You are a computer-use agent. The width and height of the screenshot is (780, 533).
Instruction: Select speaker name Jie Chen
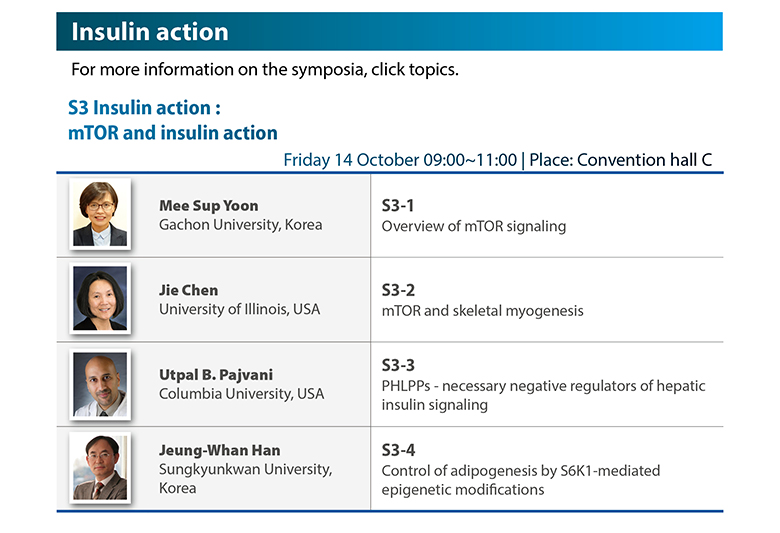click(189, 290)
